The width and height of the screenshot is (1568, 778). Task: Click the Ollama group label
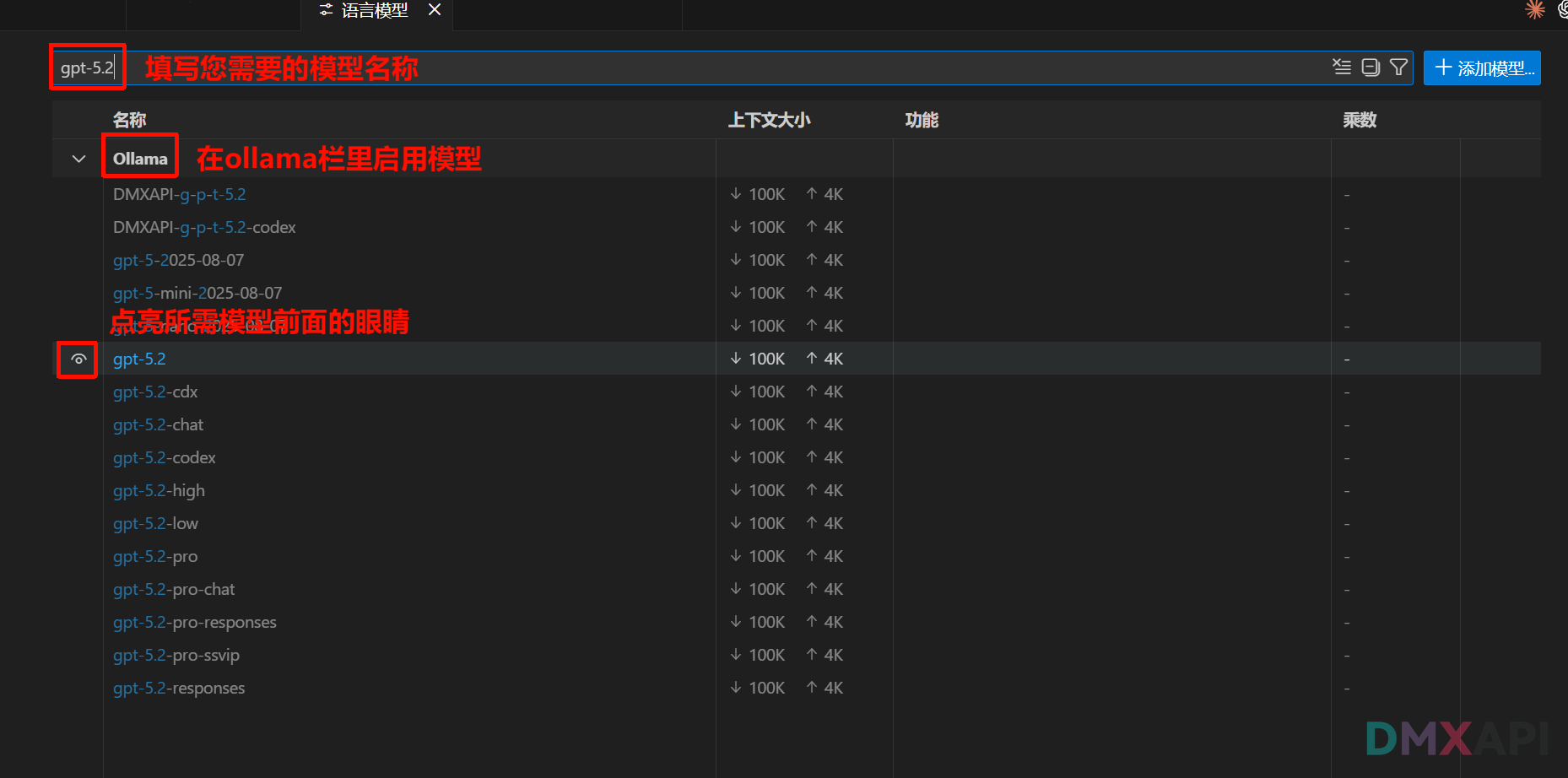click(x=140, y=159)
